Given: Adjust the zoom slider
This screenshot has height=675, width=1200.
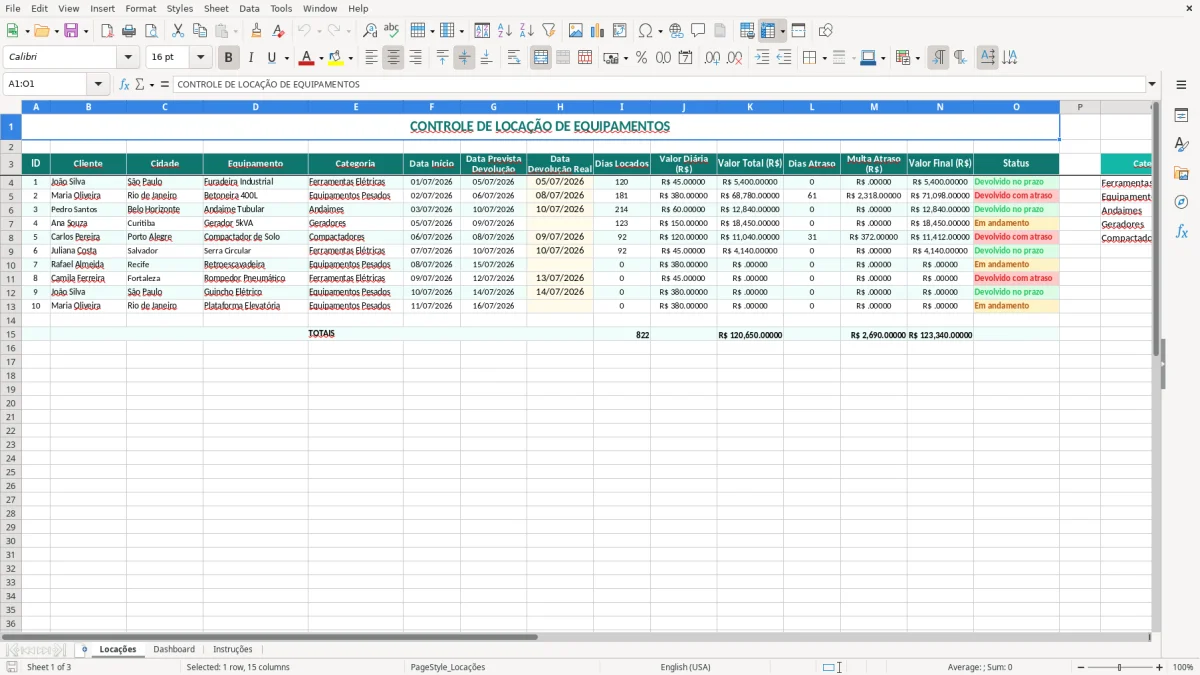Looking at the screenshot, I should tap(1119, 667).
